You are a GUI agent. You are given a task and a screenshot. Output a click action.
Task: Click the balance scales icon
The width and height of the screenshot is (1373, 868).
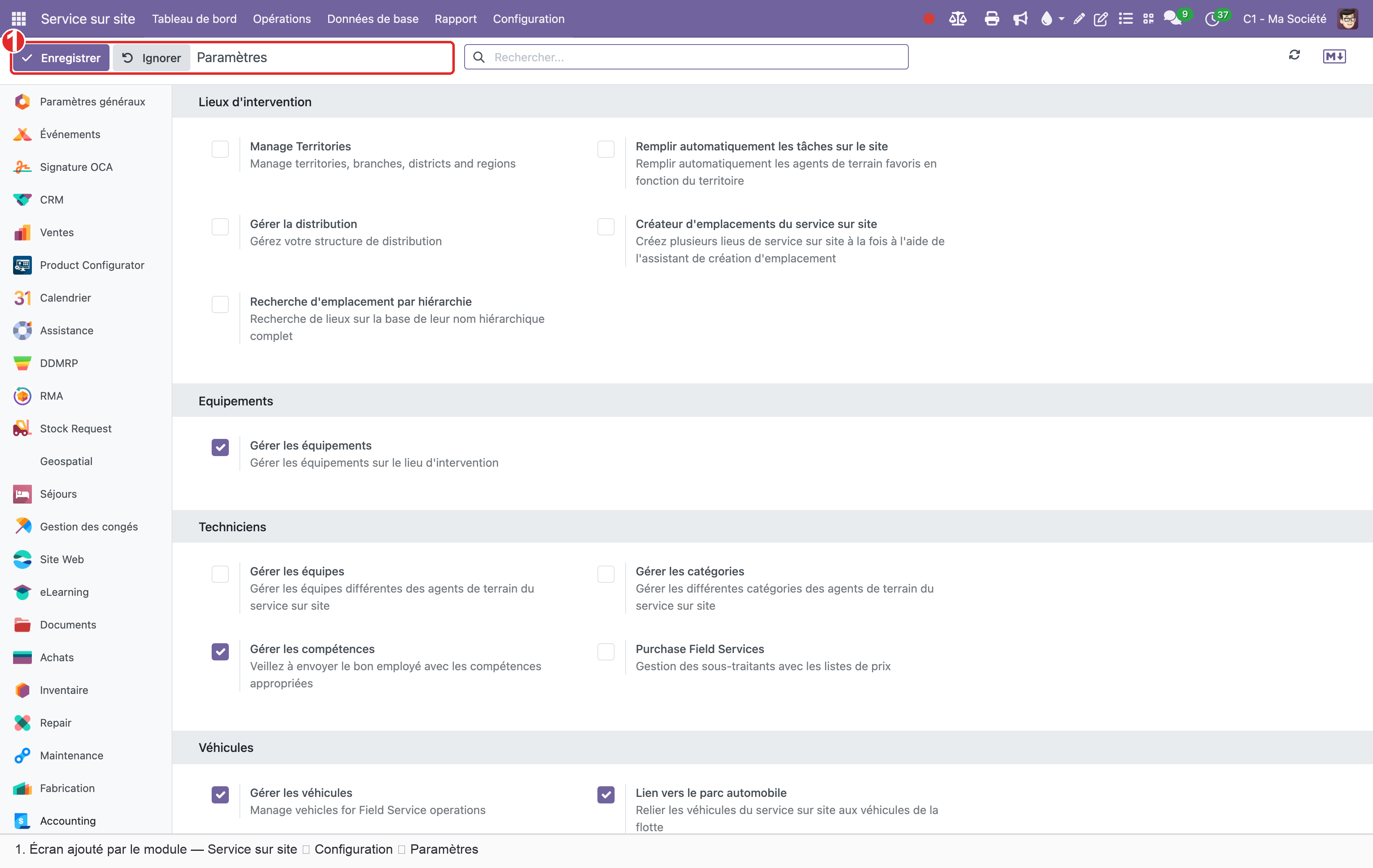957,19
